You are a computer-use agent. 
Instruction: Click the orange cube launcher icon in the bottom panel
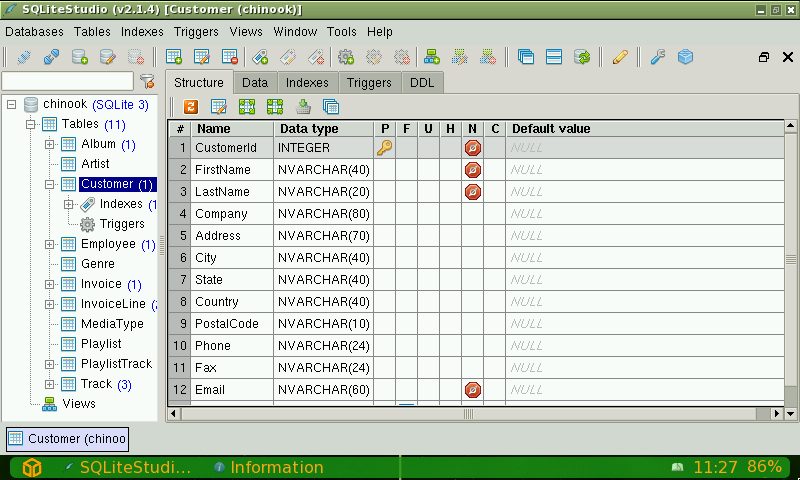pos(32,467)
